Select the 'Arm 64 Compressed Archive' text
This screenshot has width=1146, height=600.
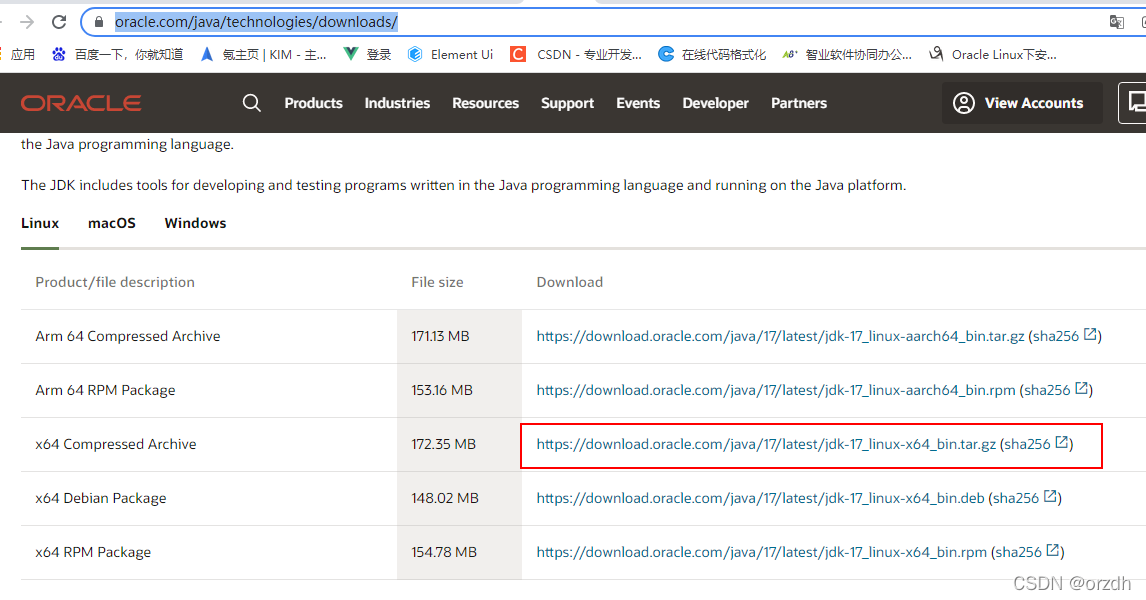click(128, 336)
